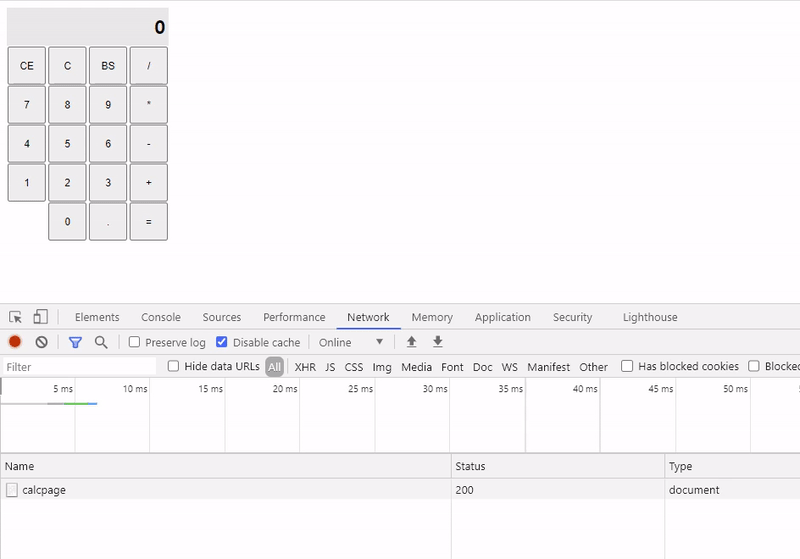Stop recording network log
Image resolution: width=800 pixels, height=559 pixels.
click(x=15, y=342)
